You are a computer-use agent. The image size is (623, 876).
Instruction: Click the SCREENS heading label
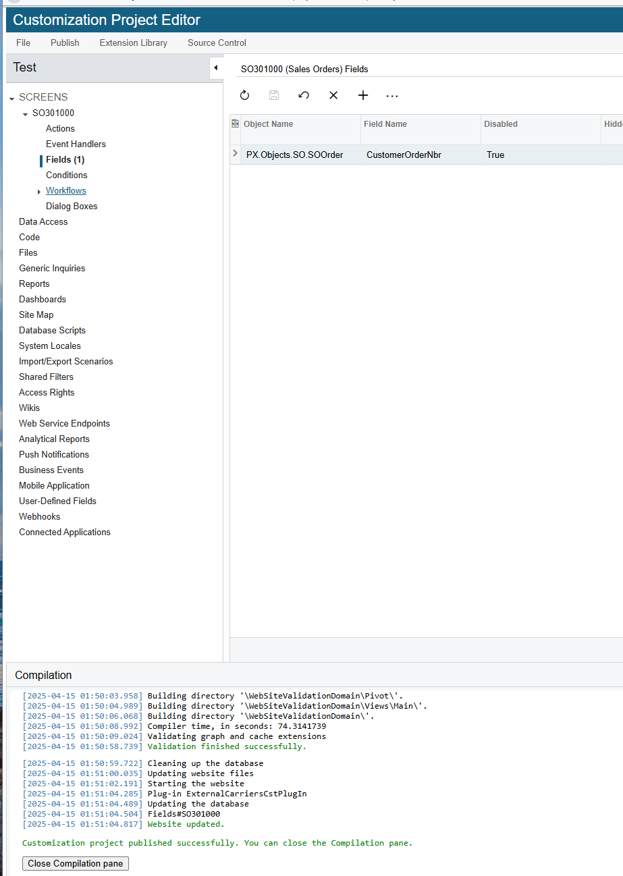(x=43, y=97)
